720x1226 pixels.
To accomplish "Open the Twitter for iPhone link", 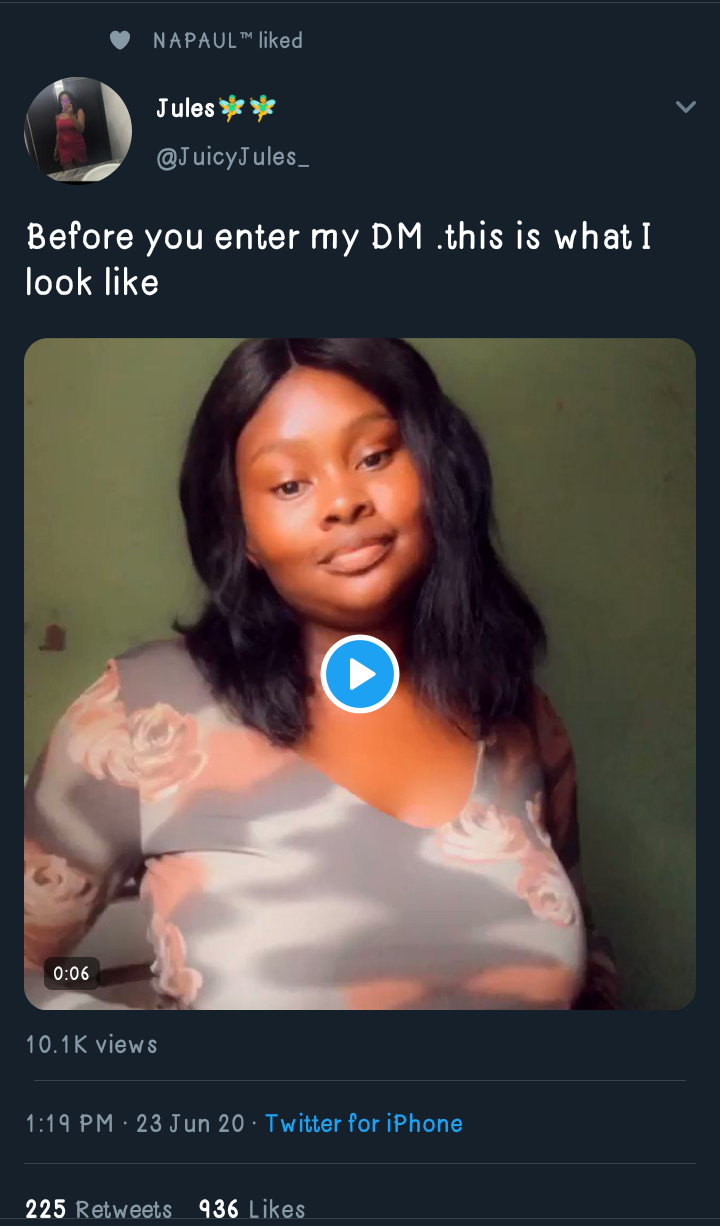I will point(364,1123).
